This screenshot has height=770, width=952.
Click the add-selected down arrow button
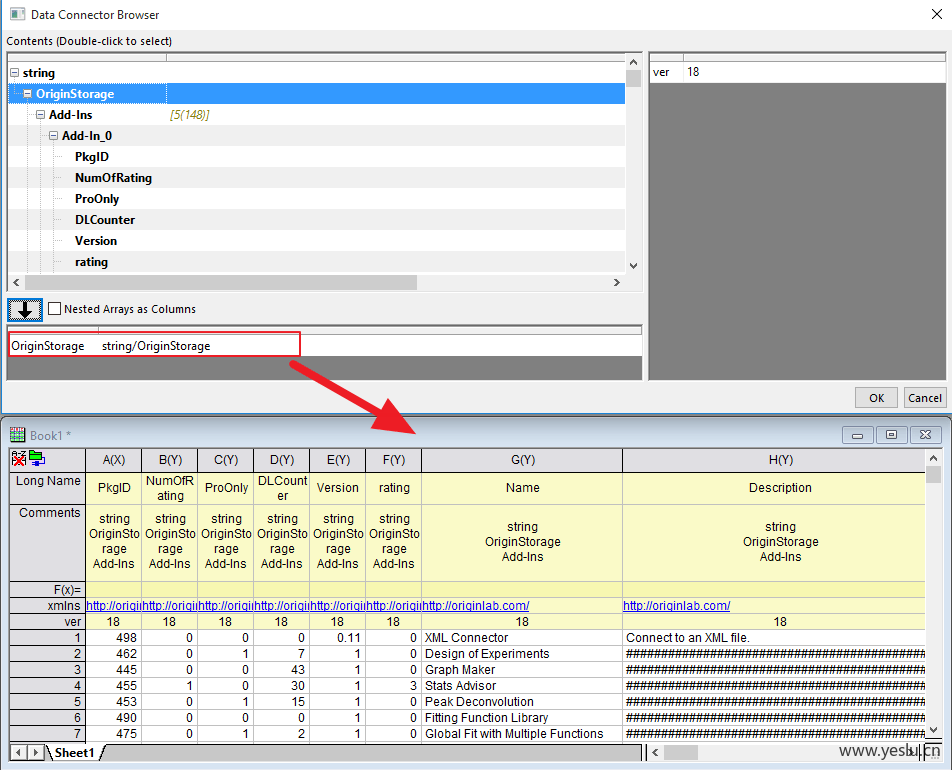(x=25, y=310)
